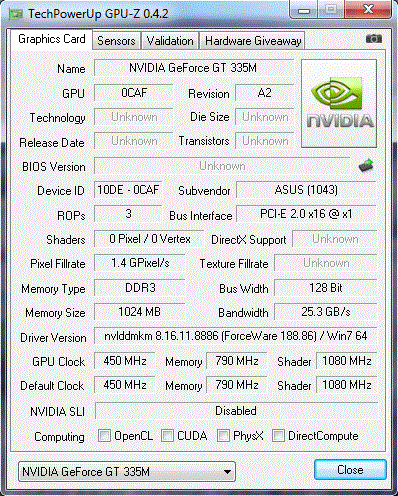Click the GPU-Z title bar app icon
The image size is (398, 496).
[16, 14]
